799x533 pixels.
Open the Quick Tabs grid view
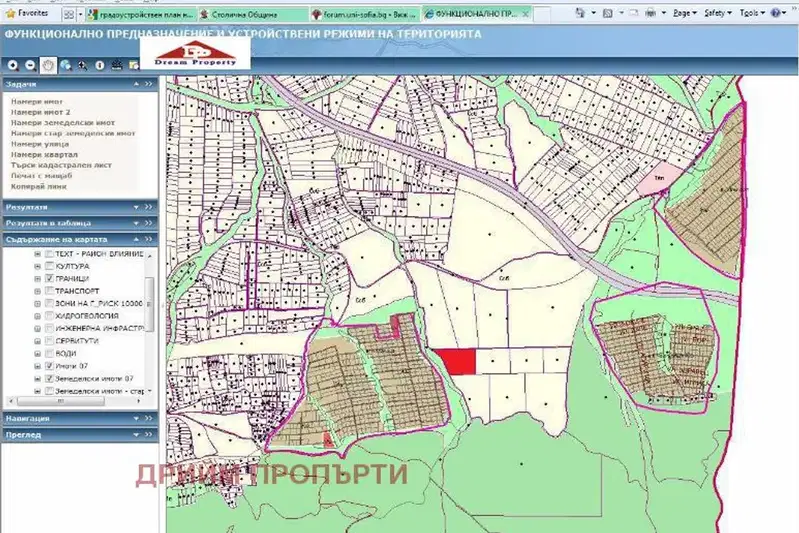[69, 15]
